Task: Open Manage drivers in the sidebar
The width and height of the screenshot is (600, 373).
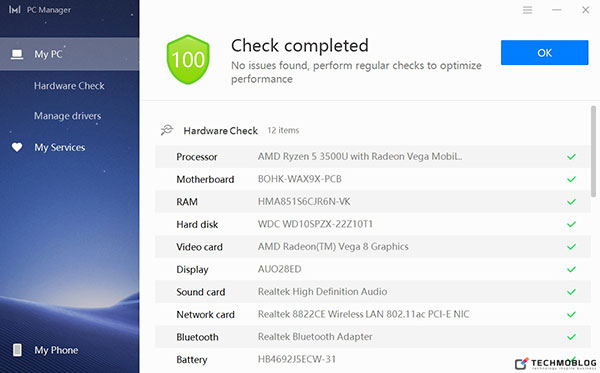Action: [x=67, y=116]
